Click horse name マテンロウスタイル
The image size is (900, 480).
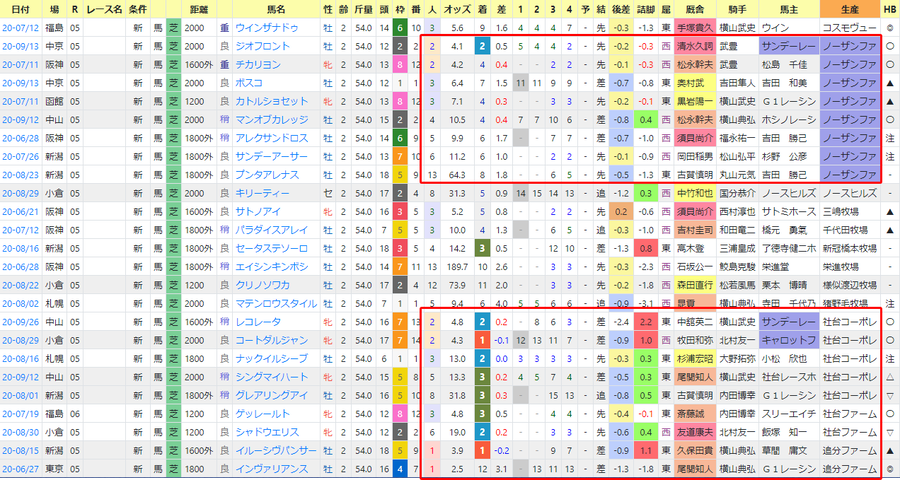point(276,303)
